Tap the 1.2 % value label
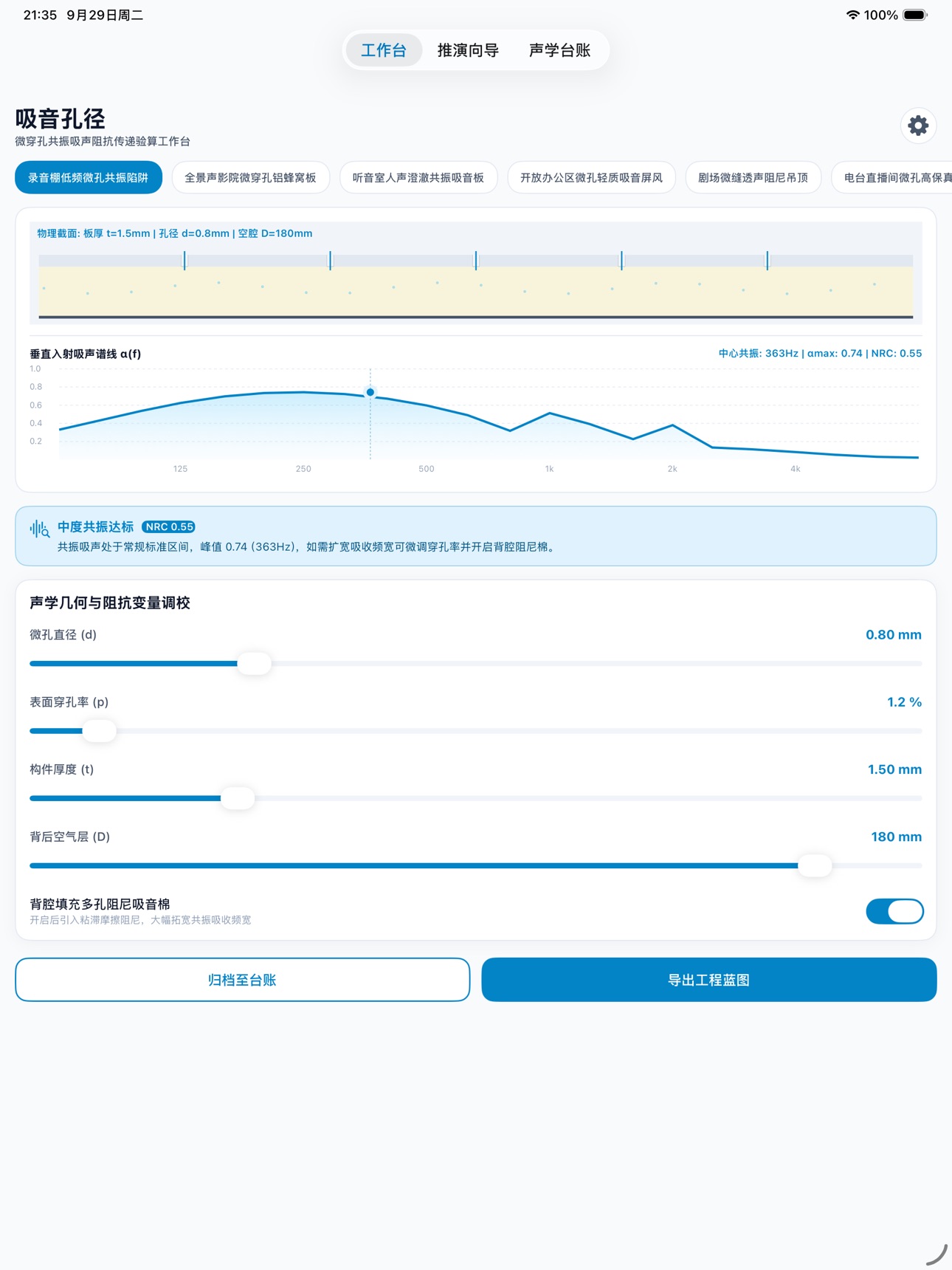 pyautogui.click(x=904, y=701)
